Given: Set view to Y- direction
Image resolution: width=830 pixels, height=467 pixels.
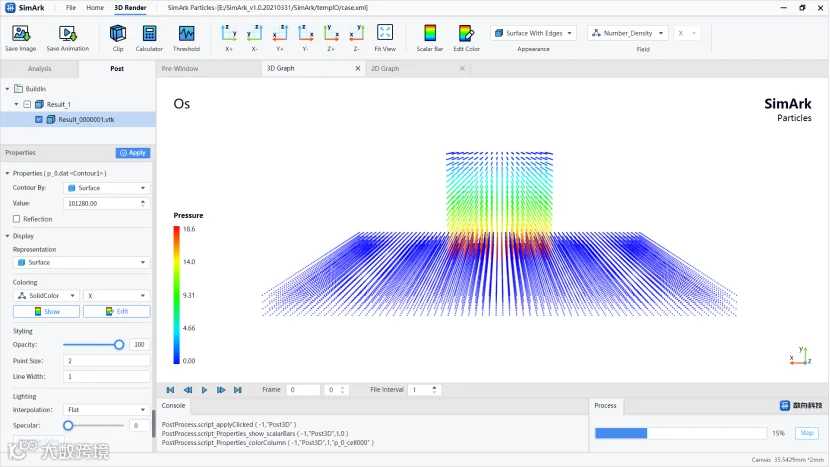Looking at the screenshot, I should pyautogui.click(x=305, y=38).
